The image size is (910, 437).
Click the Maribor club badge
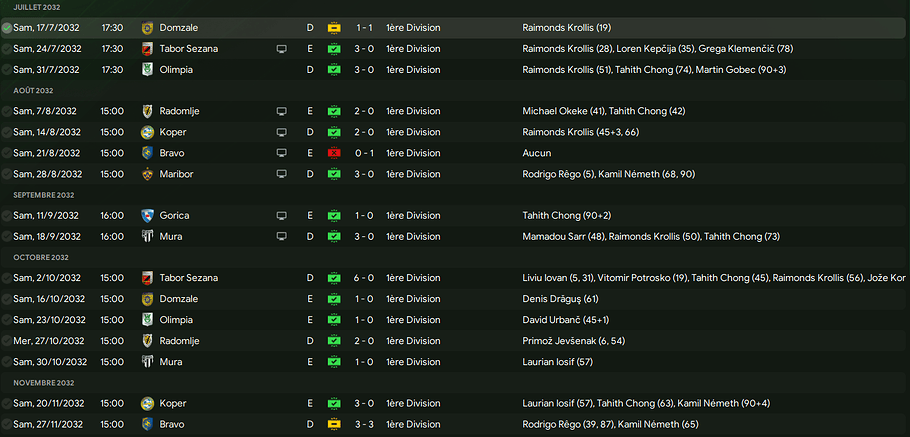tap(148, 174)
